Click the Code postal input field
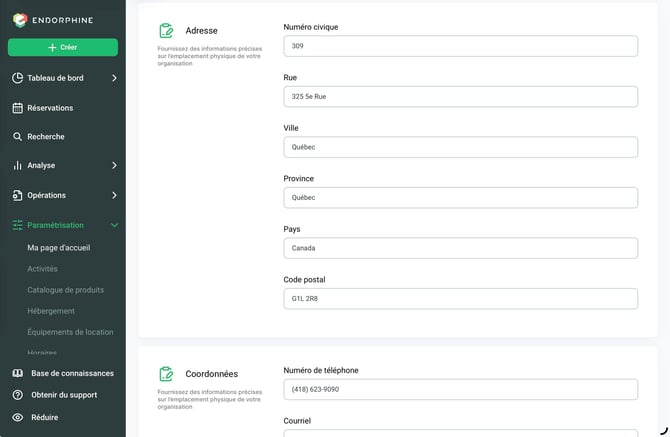670x437 pixels. (461, 299)
